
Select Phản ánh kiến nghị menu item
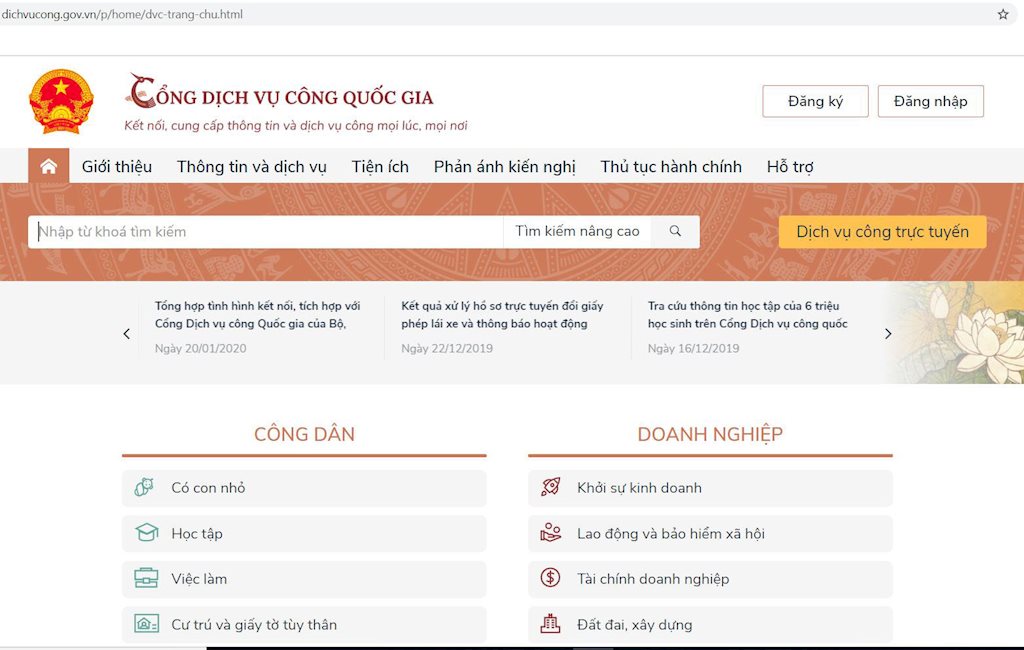tap(504, 167)
